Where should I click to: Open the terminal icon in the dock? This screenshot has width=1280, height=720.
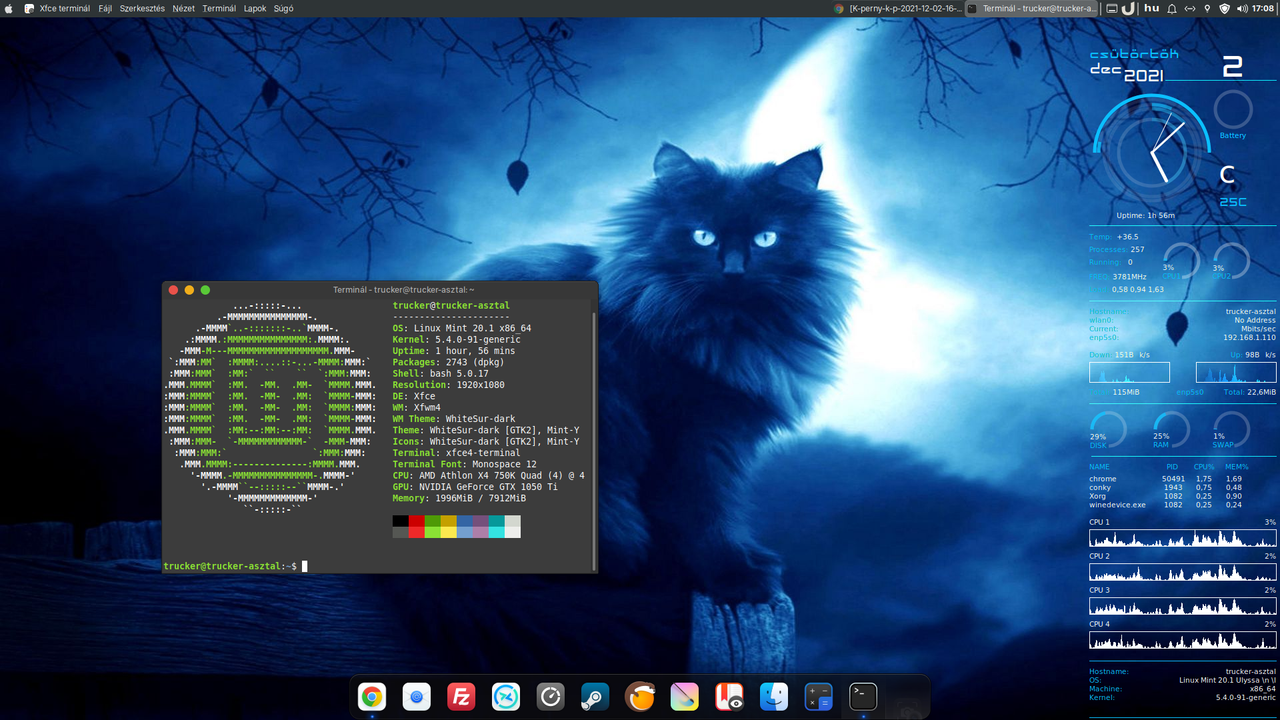862,697
